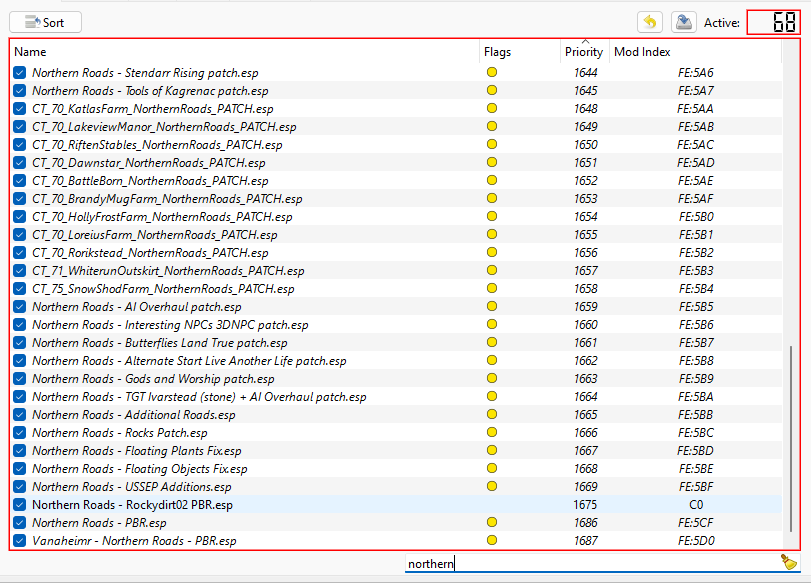Click mod index FE:5BA

[x=696, y=397]
